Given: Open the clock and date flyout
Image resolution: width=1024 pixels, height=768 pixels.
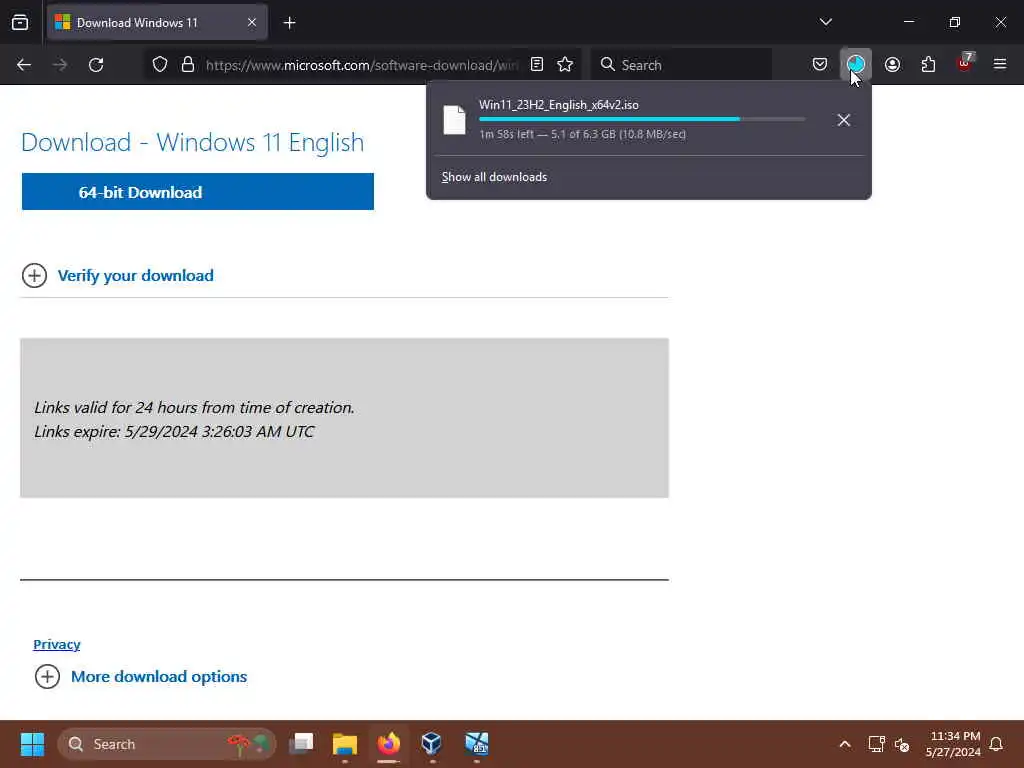Looking at the screenshot, I should pos(953,744).
